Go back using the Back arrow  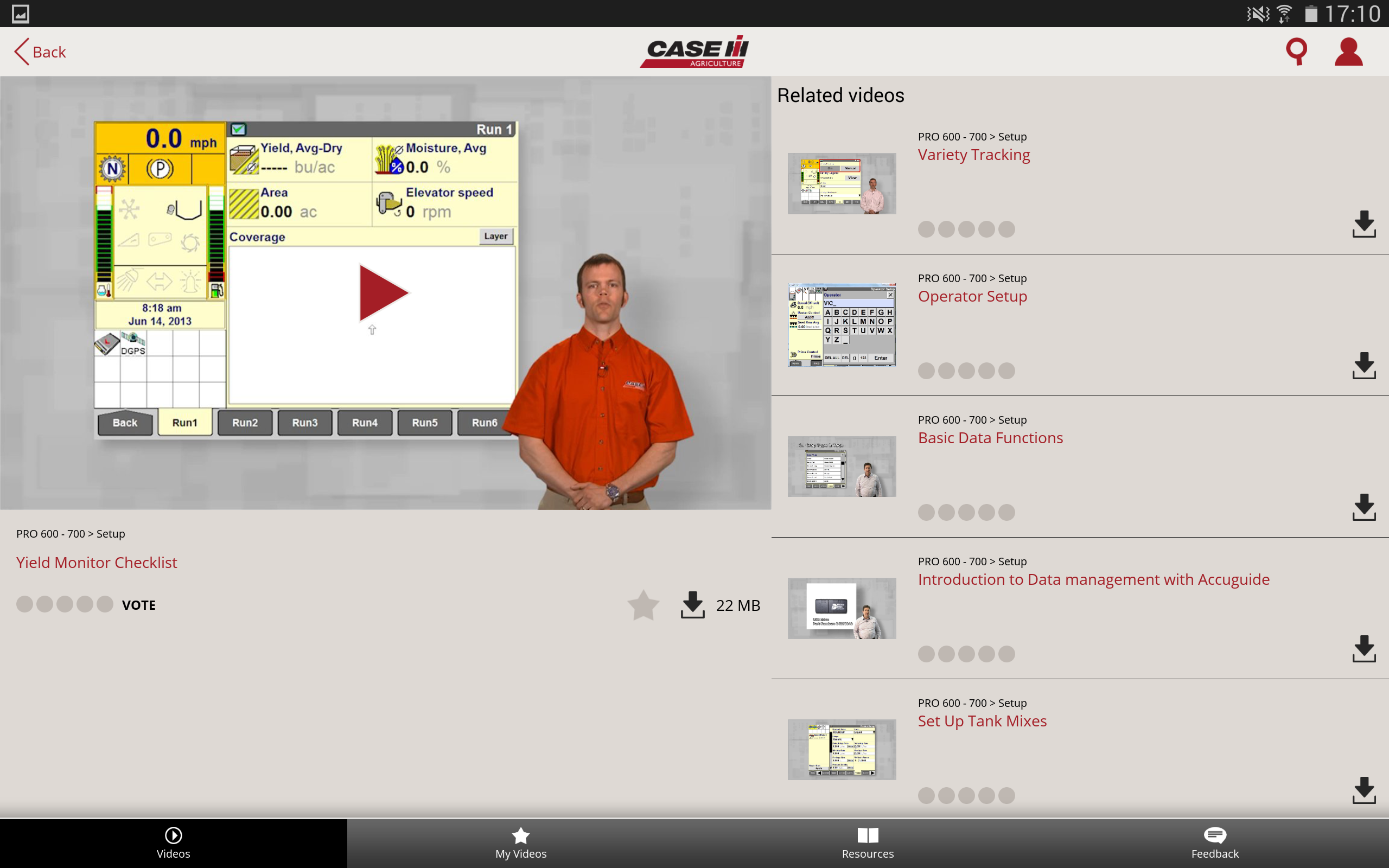click(x=40, y=52)
